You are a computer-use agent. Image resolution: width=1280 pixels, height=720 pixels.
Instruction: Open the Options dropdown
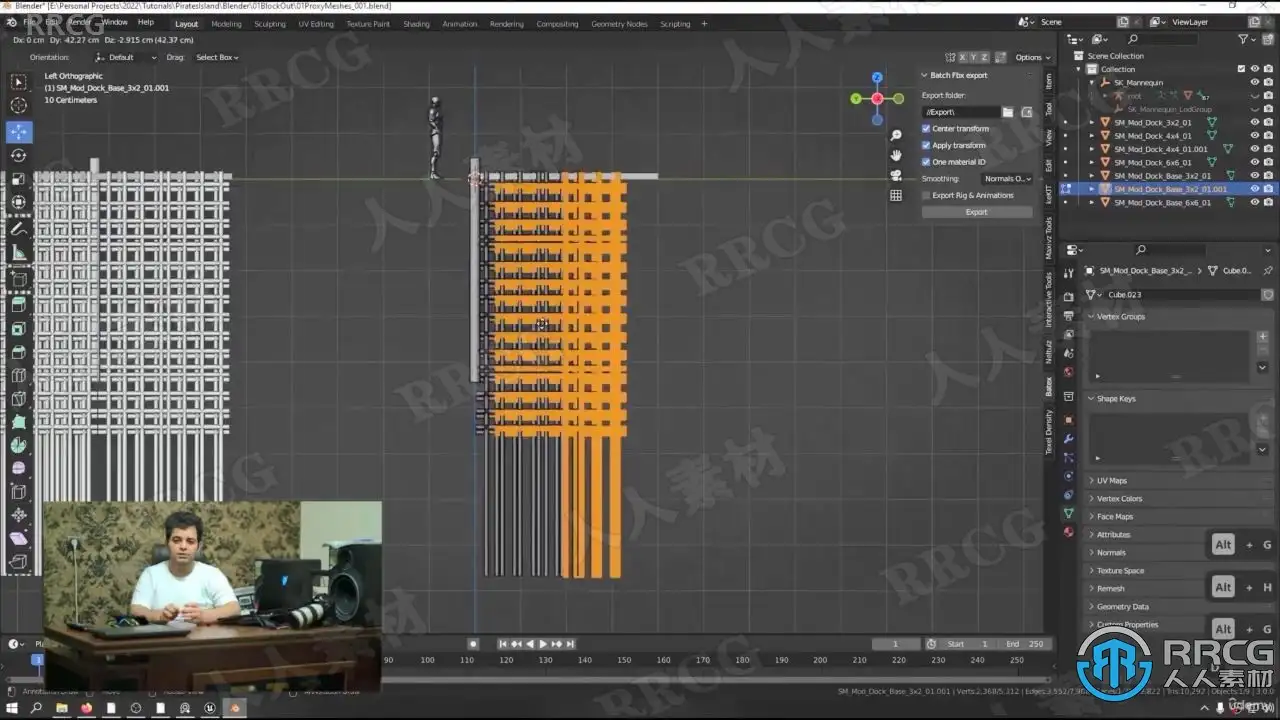point(1032,57)
